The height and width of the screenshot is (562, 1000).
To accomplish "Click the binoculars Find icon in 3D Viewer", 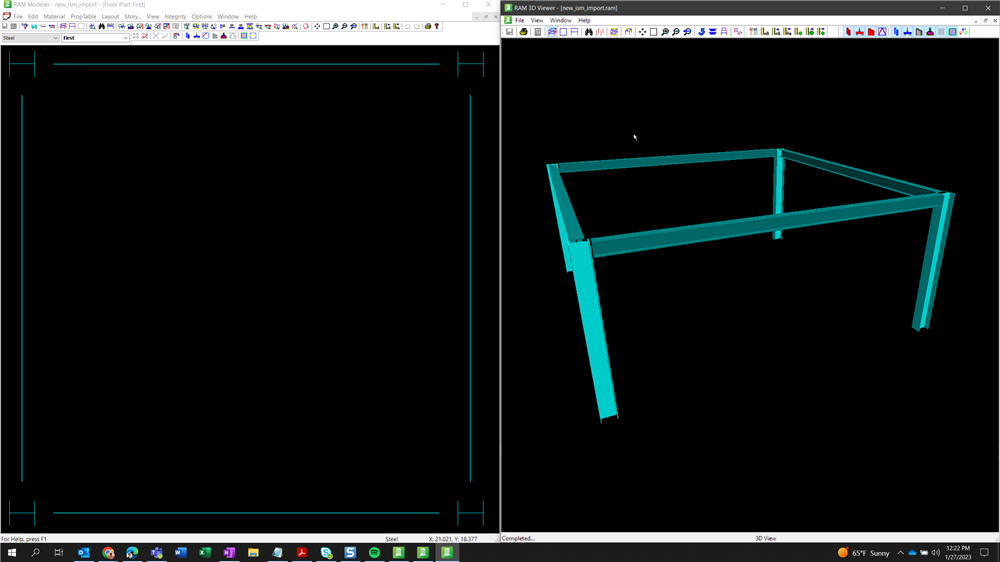I will [x=589, y=32].
